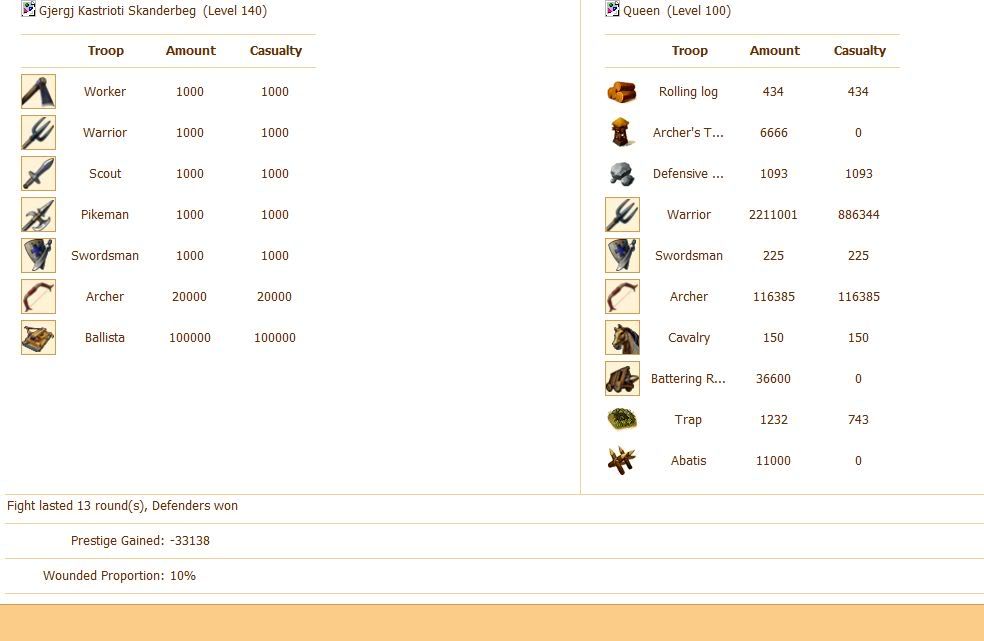This screenshot has width=984, height=641.
Task: Select the Archer's Tower icon
Action: tap(622, 132)
